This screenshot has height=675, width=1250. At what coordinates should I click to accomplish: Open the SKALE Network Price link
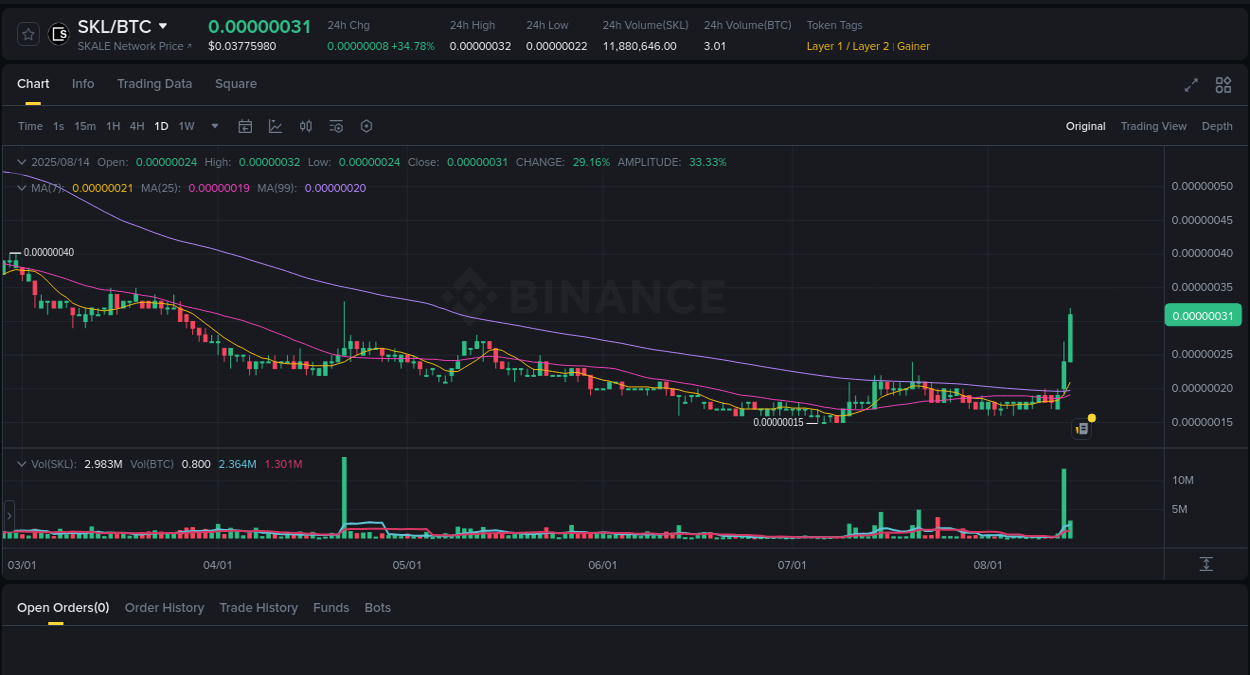(x=135, y=46)
